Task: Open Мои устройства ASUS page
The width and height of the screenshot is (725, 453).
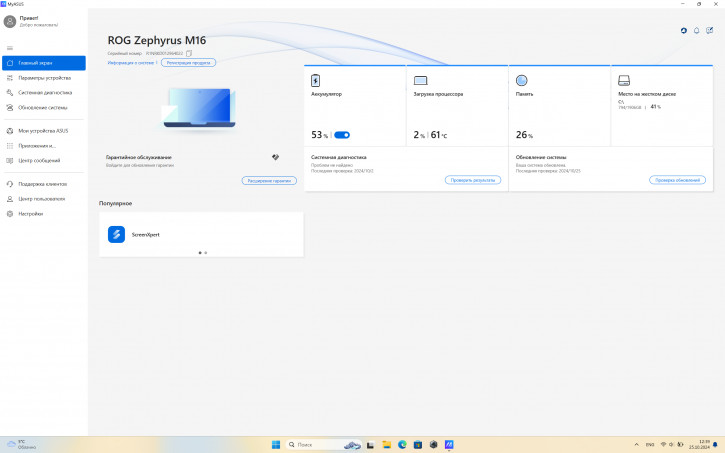Action: pos(44,131)
